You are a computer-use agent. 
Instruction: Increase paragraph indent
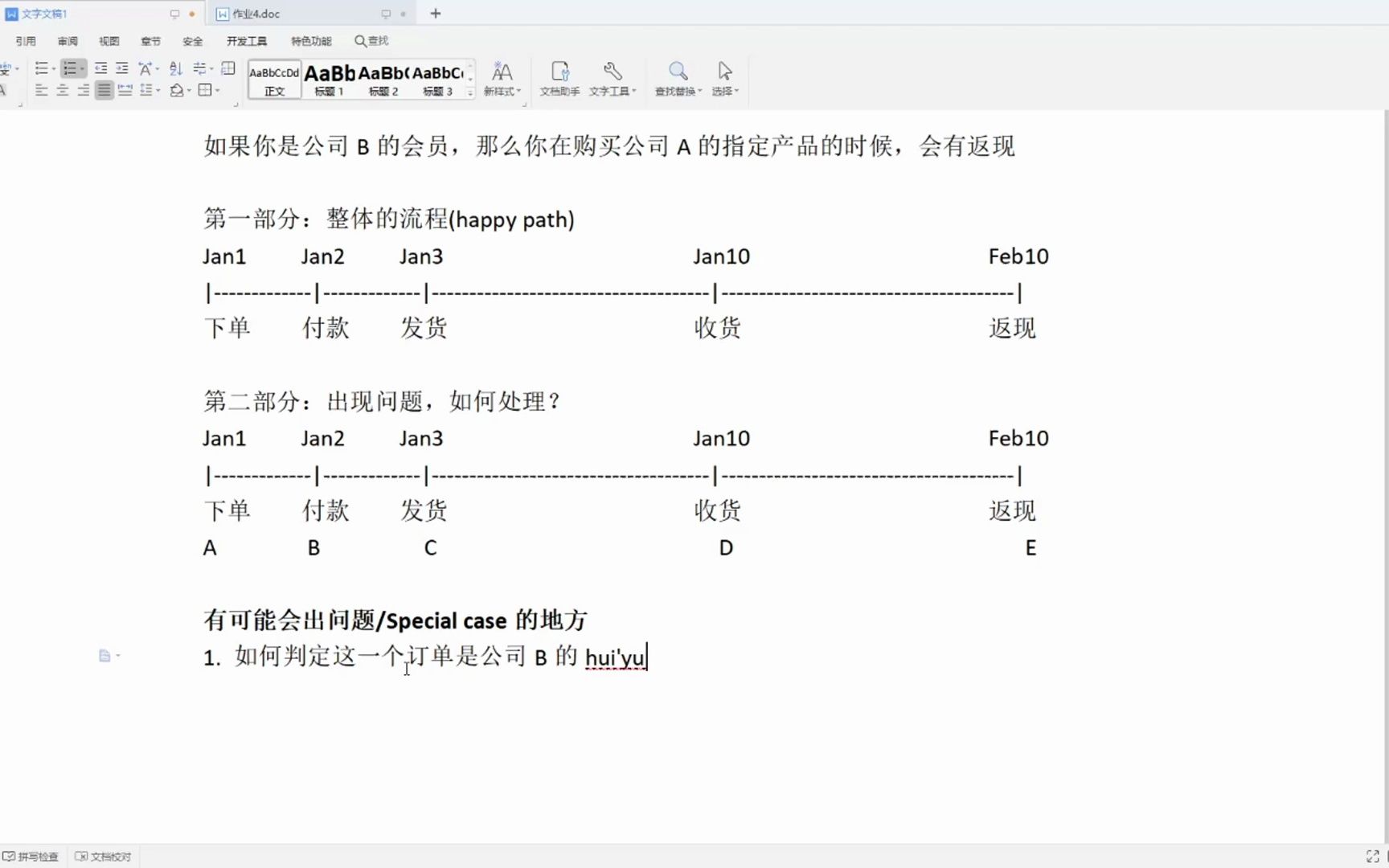point(121,69)
